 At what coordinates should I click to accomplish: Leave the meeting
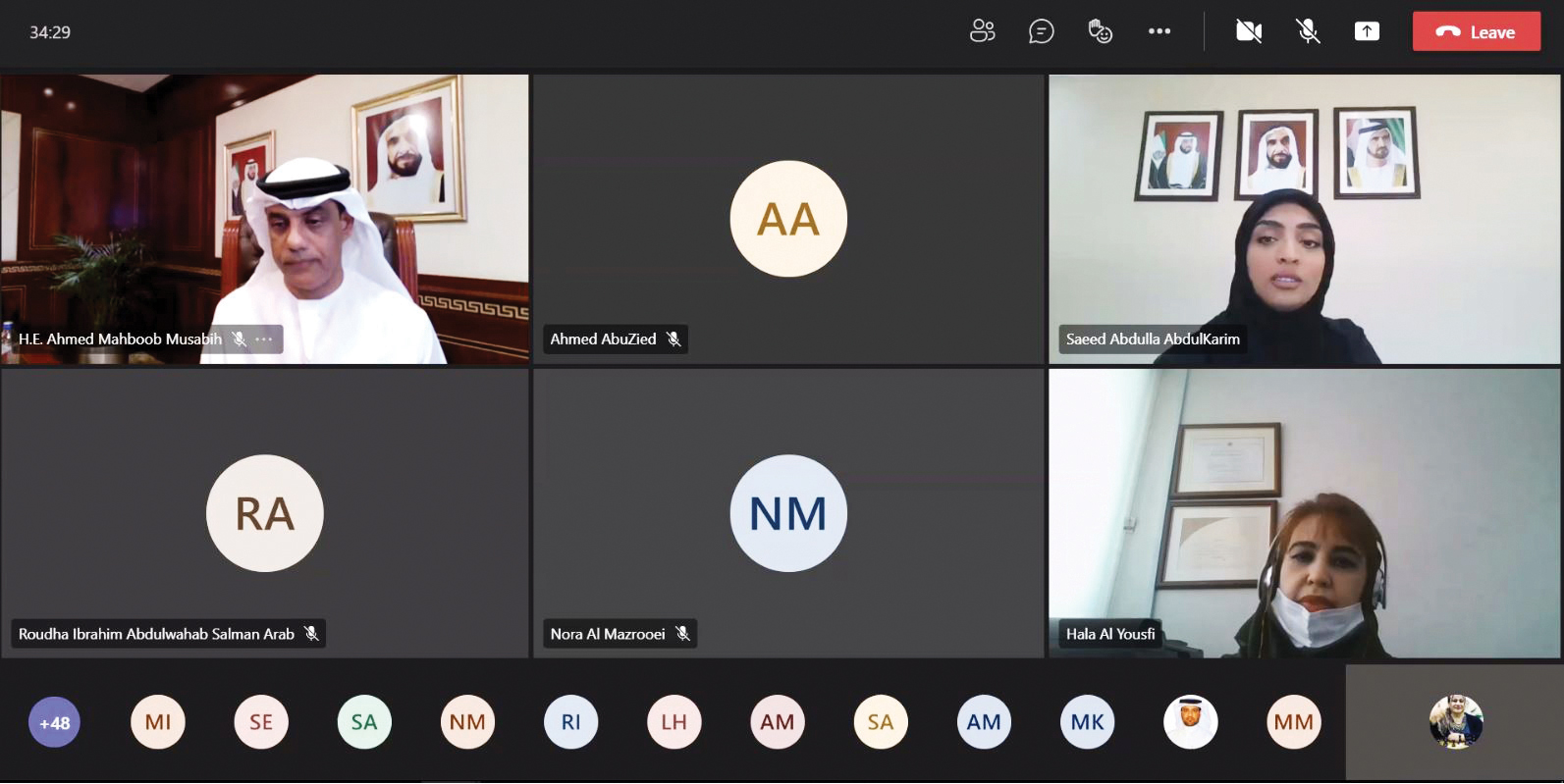(1476, 32)
